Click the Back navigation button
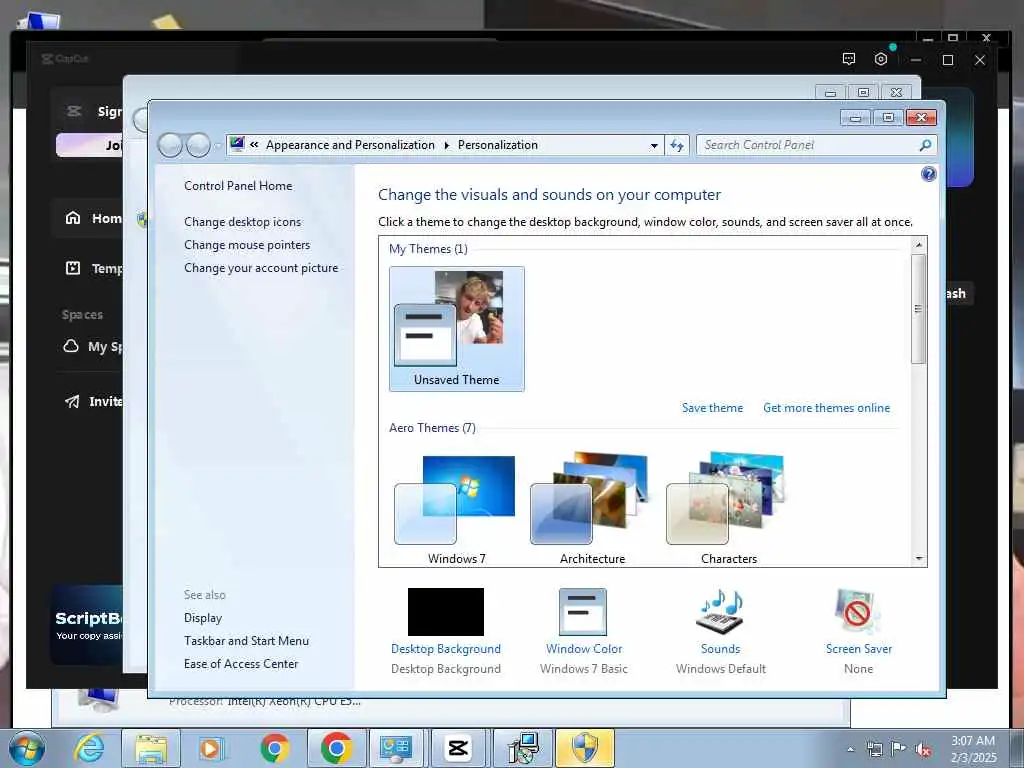This screenshot has height=768, width=1024. tap(170, 145)
